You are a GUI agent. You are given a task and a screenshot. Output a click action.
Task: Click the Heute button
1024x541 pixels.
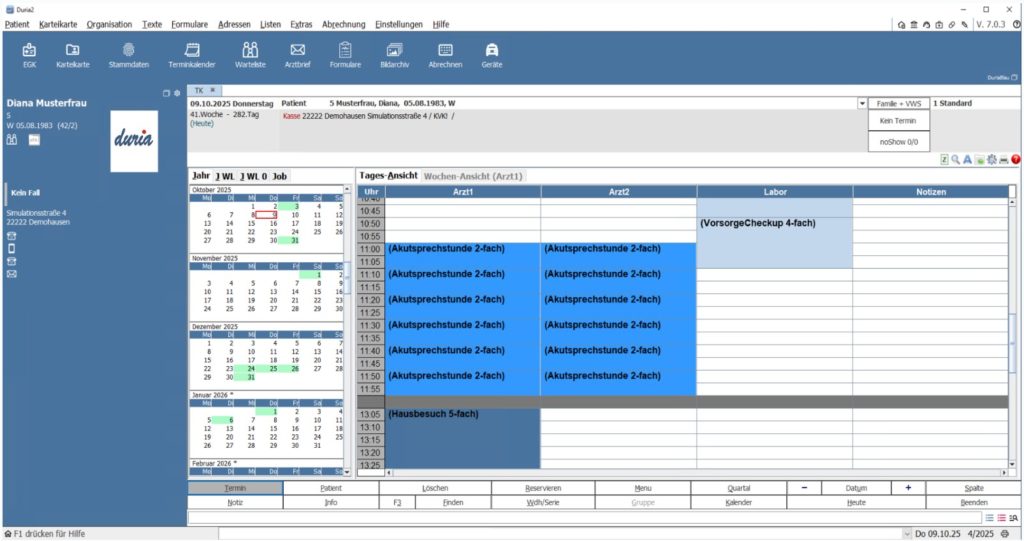coord(856,502)
